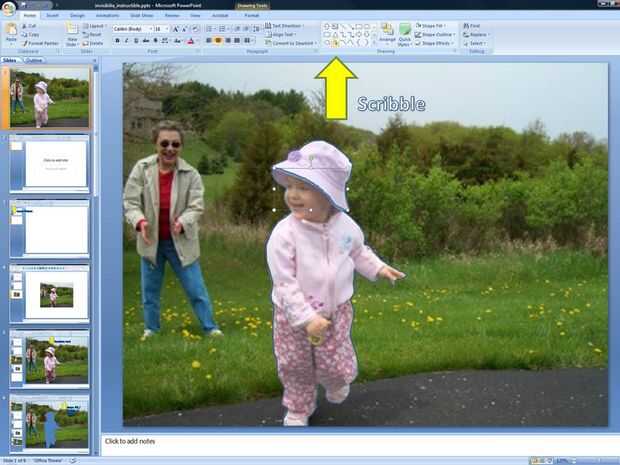Open the Font dialog launcher
This screenshot has height=465, width=620.
coord(197,51)
